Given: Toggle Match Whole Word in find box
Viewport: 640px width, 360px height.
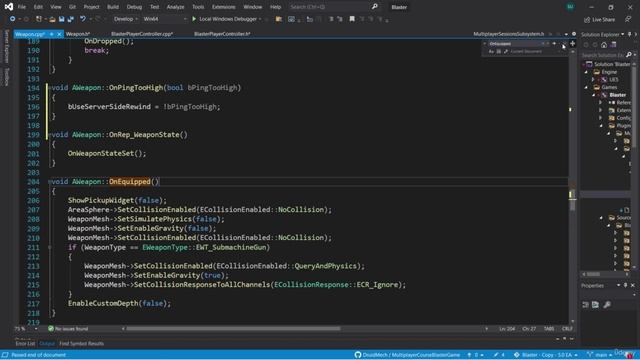Looking at the screenshot, I should click(498, 51).
